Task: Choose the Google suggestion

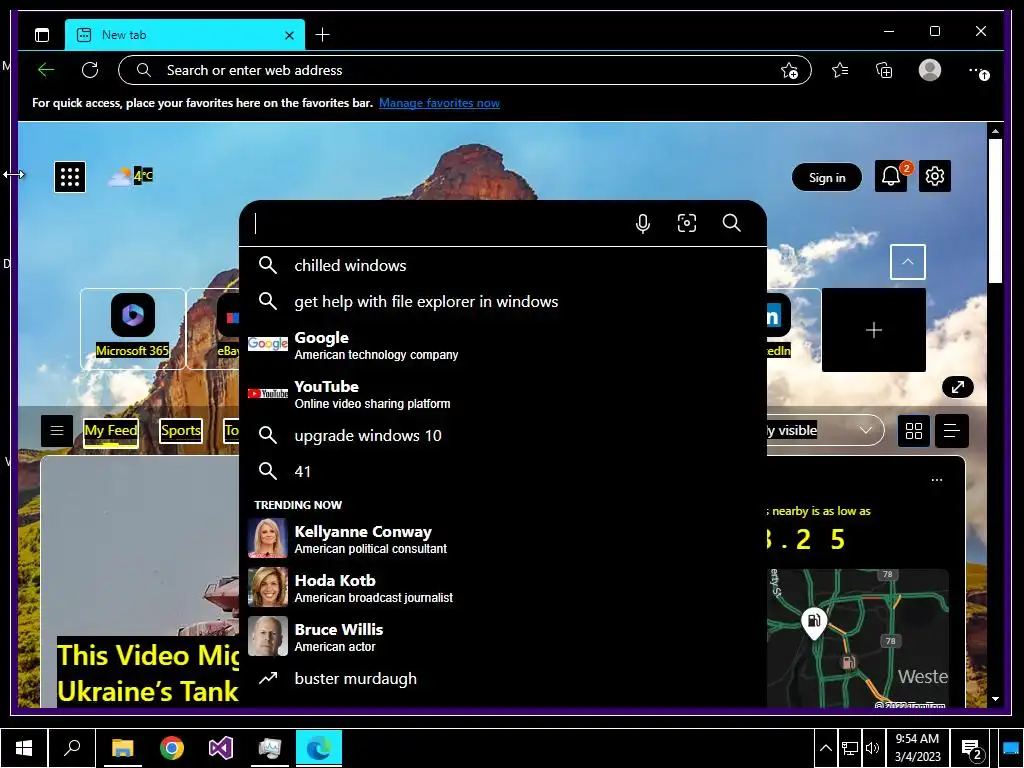Action: coord(503,345)
